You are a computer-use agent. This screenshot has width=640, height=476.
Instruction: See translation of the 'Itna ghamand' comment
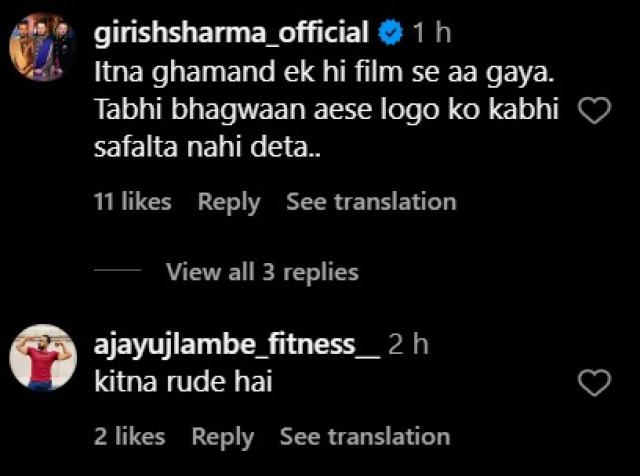click(370, 202)
